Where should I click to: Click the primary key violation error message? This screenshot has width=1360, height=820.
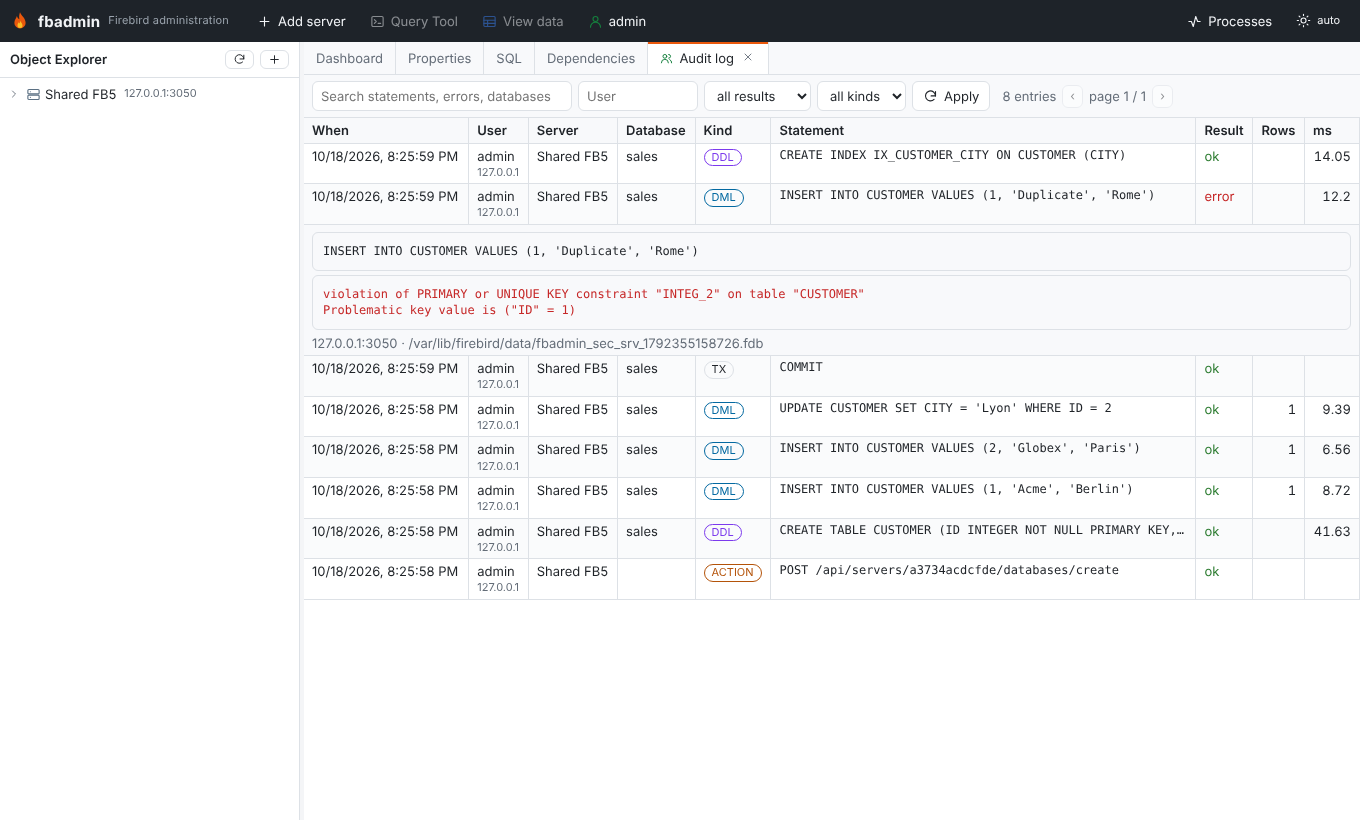point(831,302)
